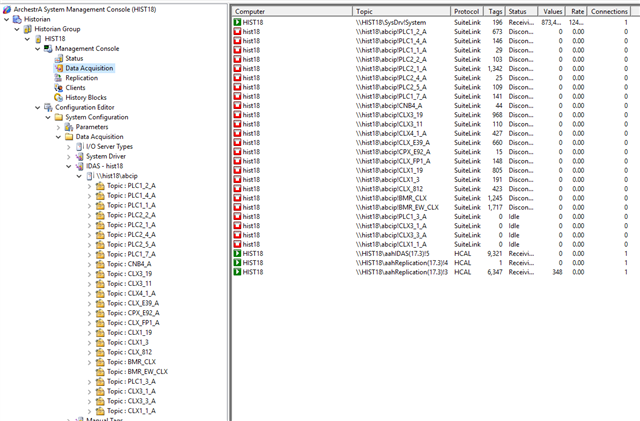Viewport: 640px width, 421px height.
Task: Click the Management Console icon
Action: point(48,49)
